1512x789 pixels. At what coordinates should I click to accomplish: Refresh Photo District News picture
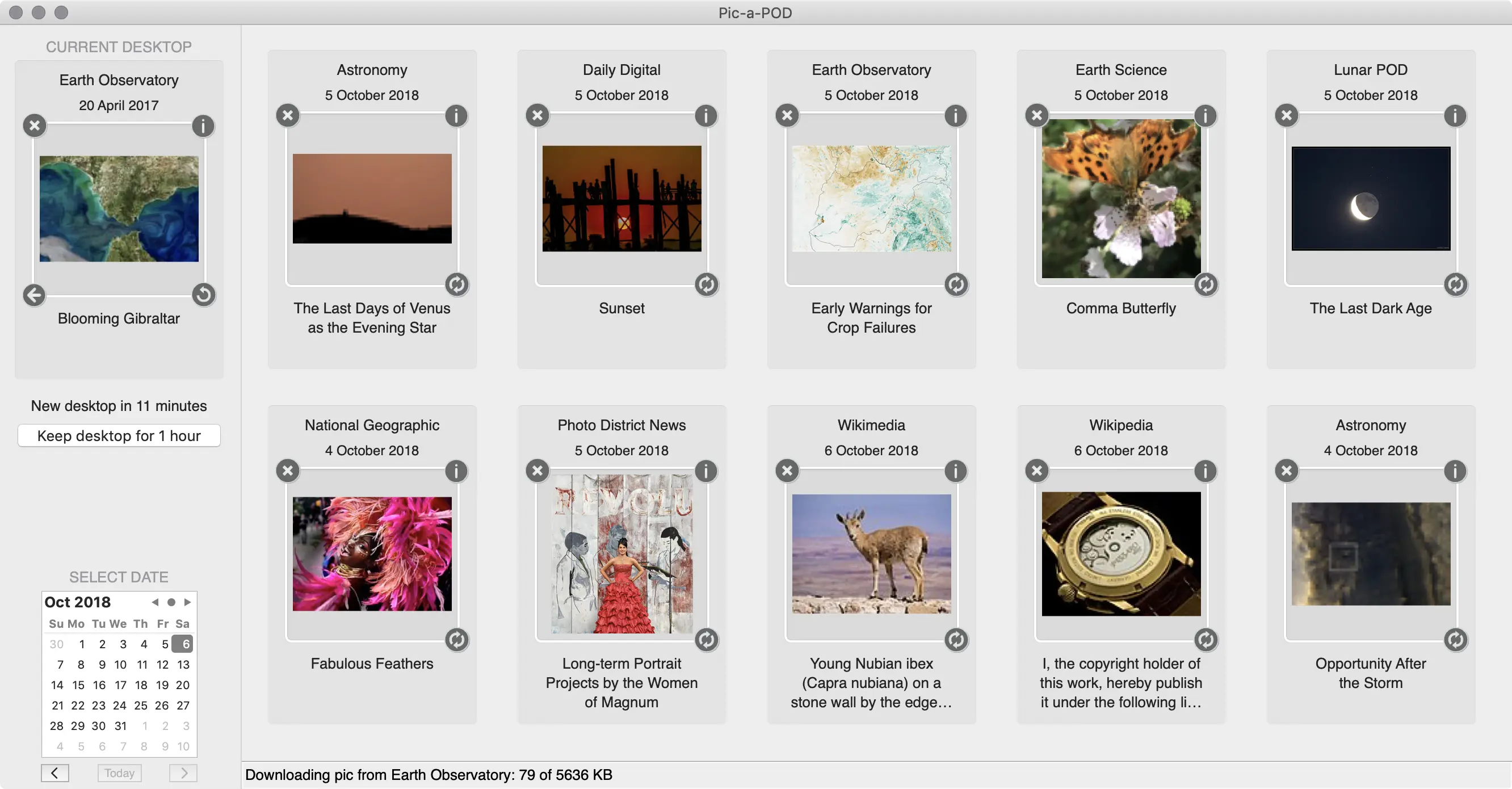[x=706, y=640]
